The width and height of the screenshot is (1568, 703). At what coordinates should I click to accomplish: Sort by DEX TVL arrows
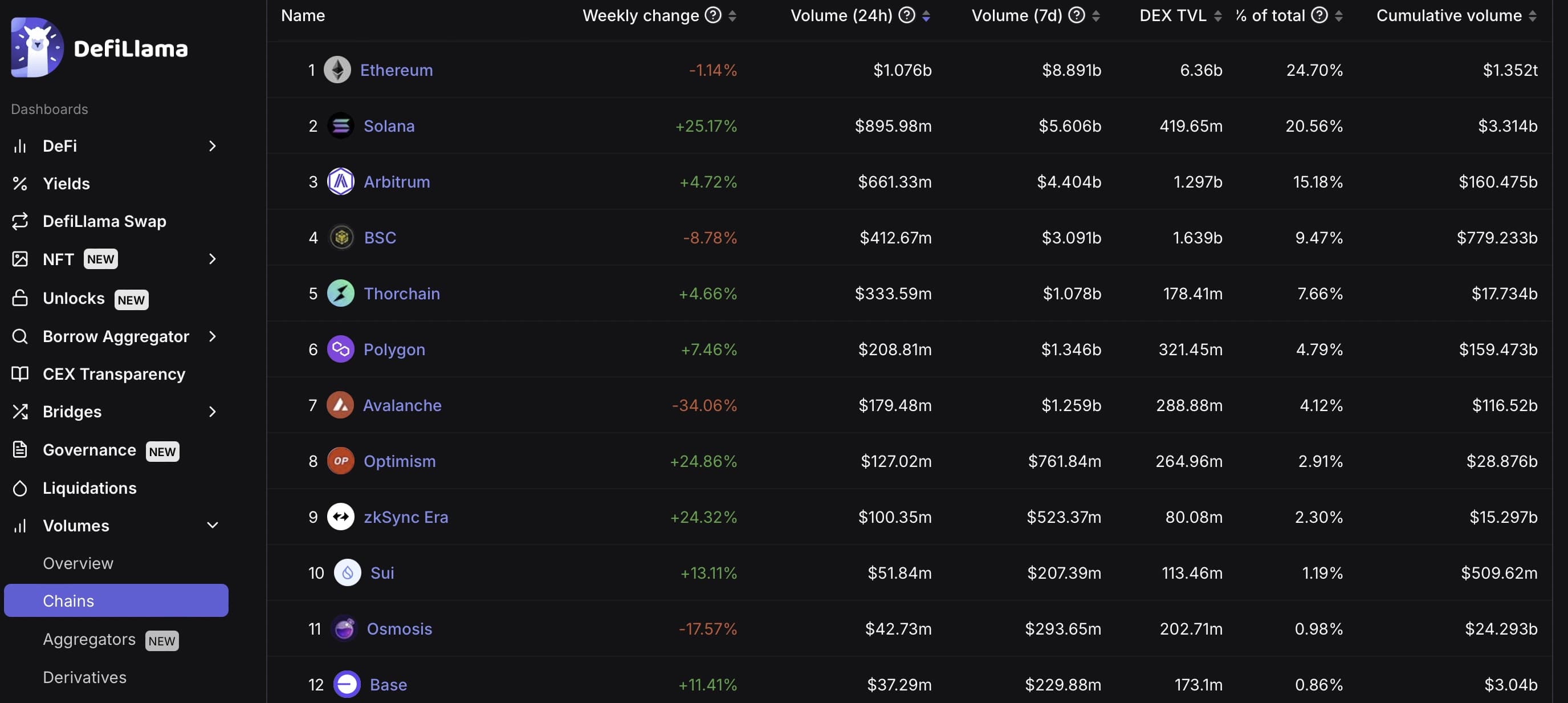point(1217,16)
